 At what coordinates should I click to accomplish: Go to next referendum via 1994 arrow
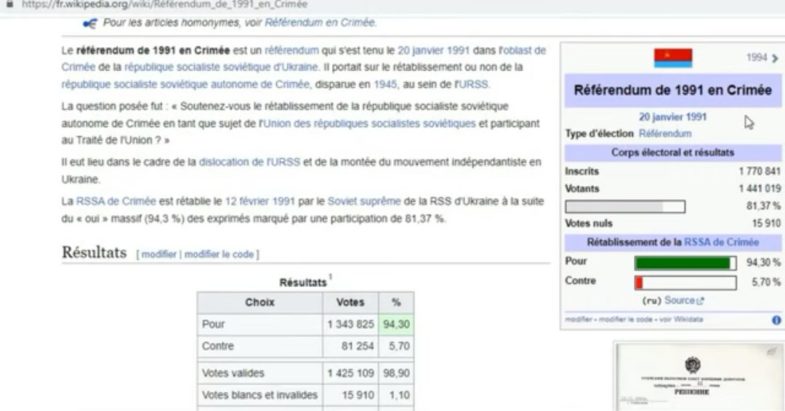tap(775, 58)
